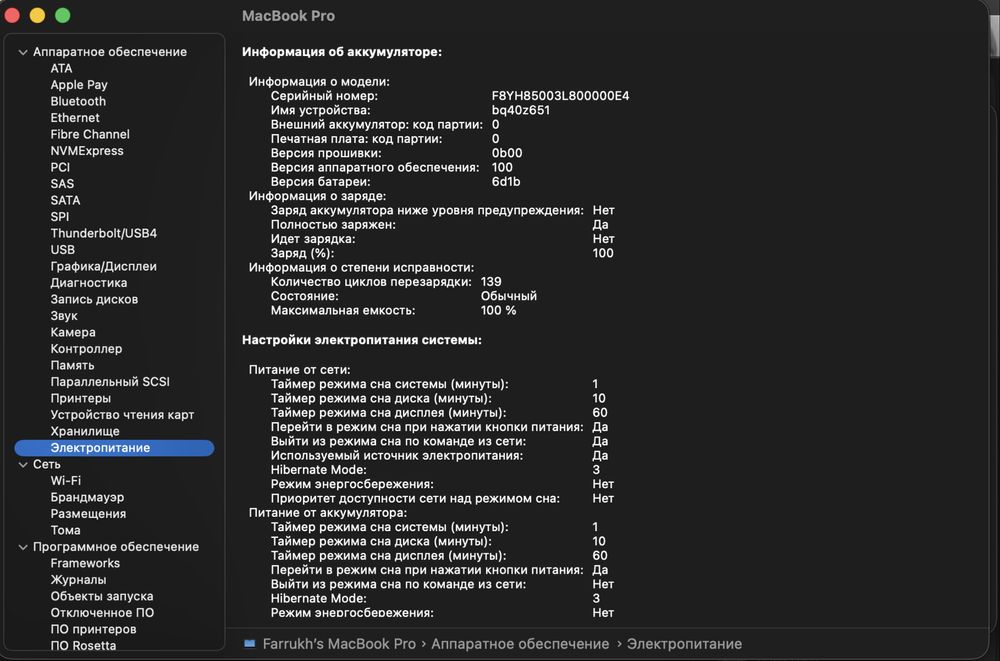Image resolution: width=1000 pixels, height=661 pixels.
Task: Collapse the Сеть section chevron
Action: tap(23, 464)
